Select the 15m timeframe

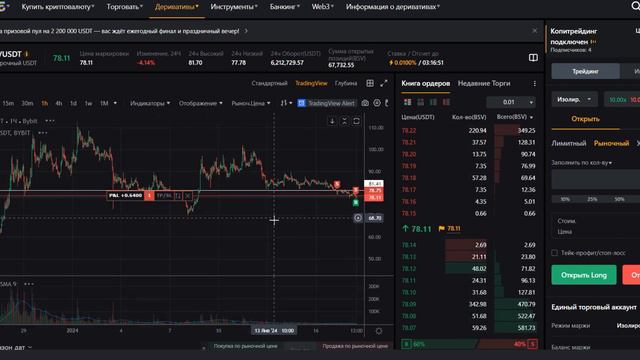click(x=8, y=103)
